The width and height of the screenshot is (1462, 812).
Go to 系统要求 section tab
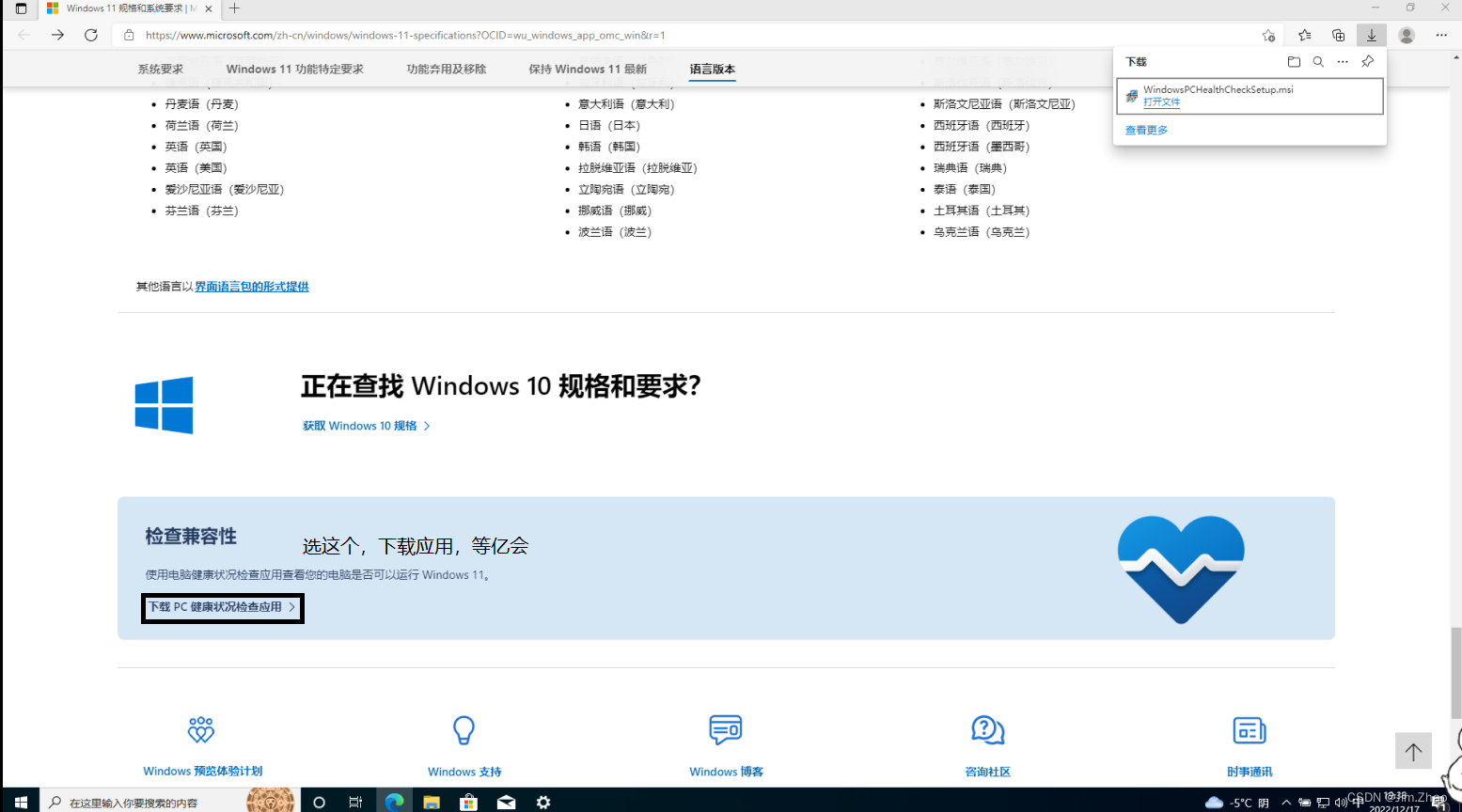[x=161, y=69]
